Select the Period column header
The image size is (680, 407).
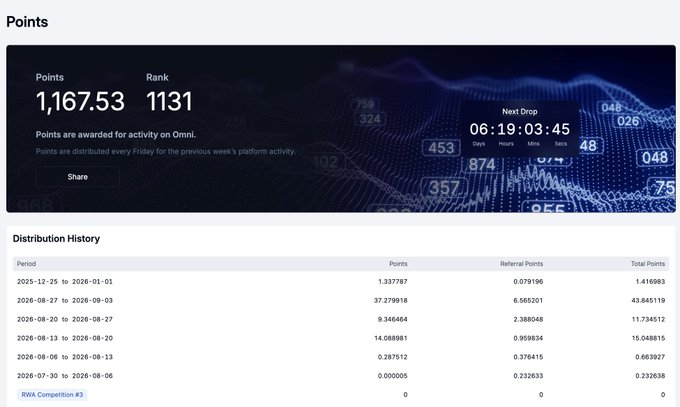[26, 264]
